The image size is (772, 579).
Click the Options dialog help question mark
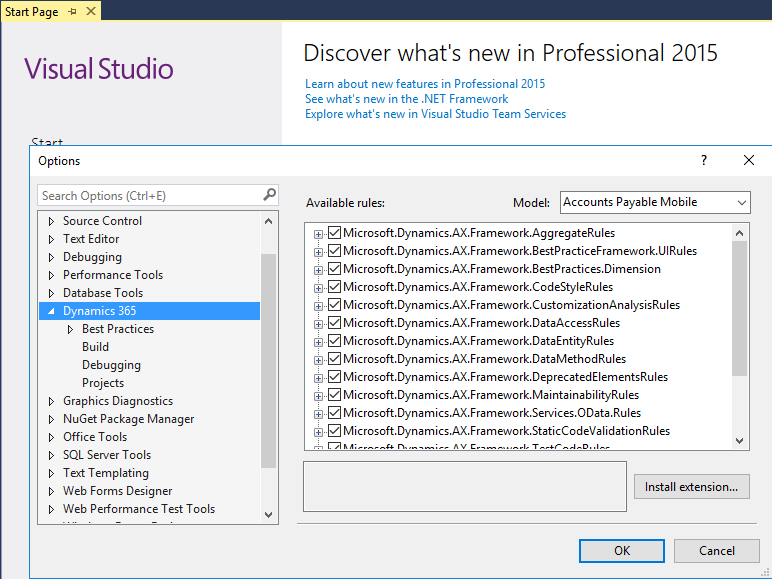(x=704, y=160)
